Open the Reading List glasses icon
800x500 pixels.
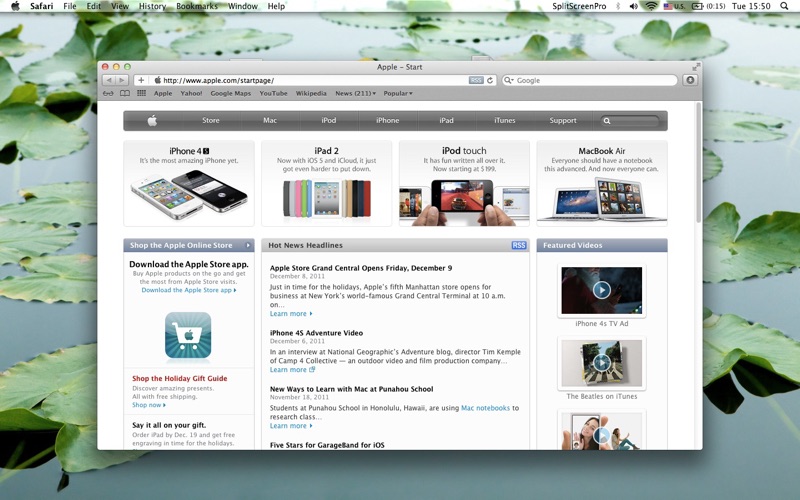click(x=108, y=93)
